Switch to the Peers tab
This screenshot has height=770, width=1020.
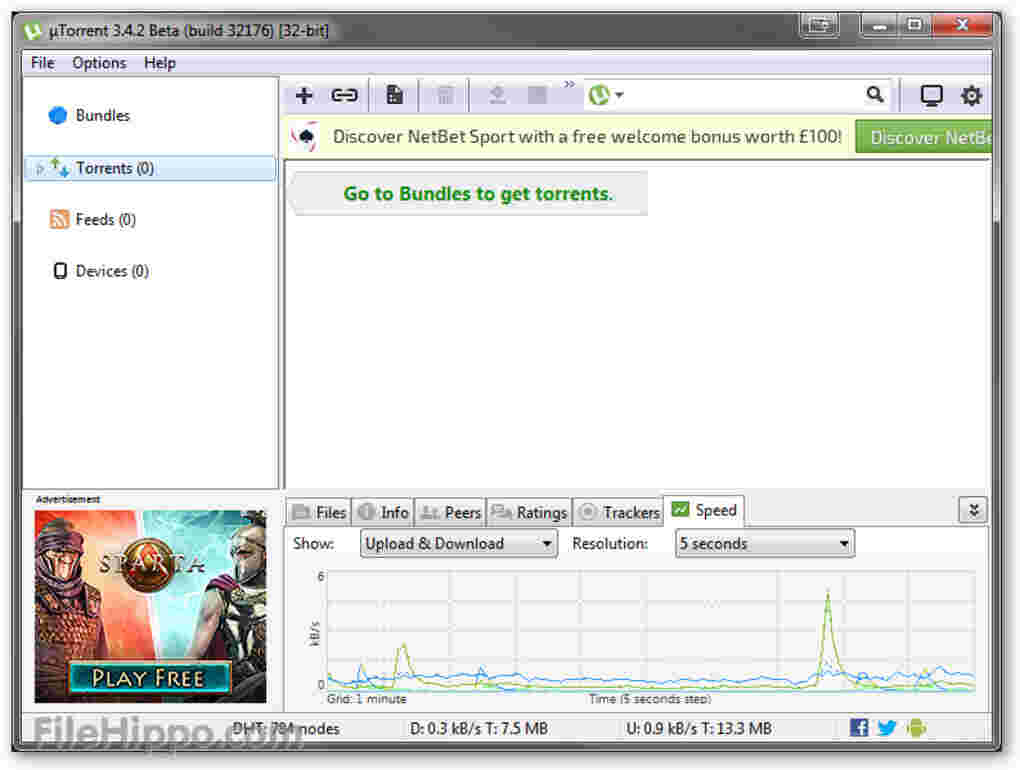point(451,512)
